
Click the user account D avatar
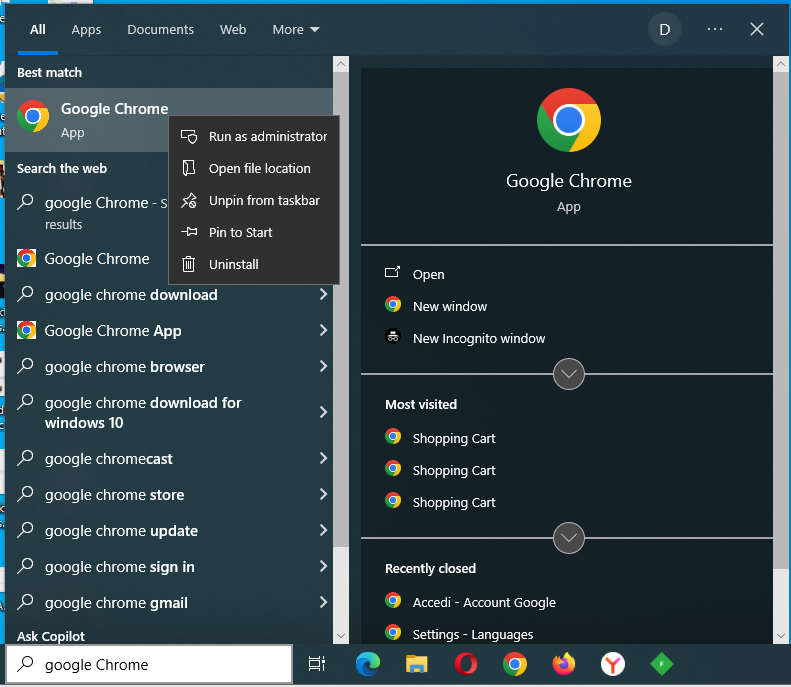click(665, 29)
